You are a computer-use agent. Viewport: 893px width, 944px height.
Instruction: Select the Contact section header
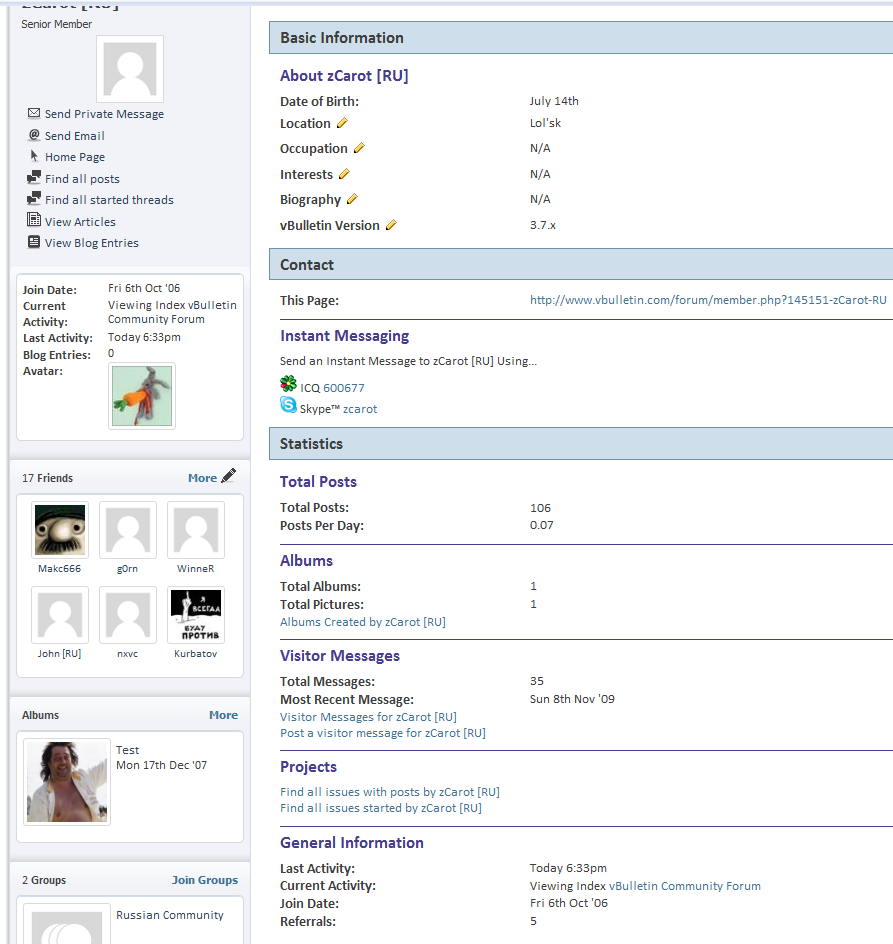click(581, 264)
